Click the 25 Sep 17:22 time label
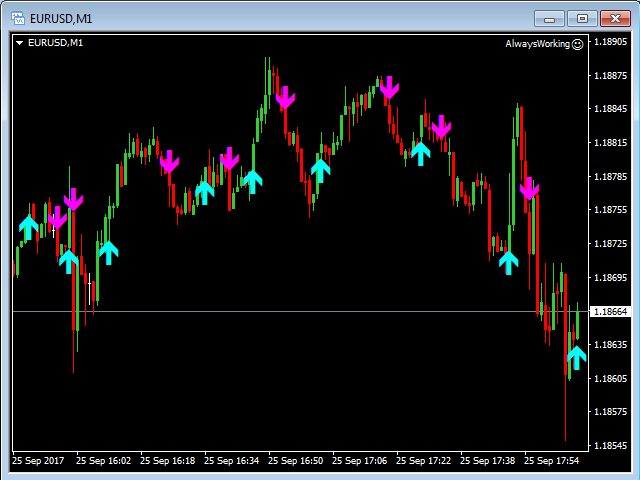The width and height of the screenshot is (640, 480). click(x=423, y=461)
